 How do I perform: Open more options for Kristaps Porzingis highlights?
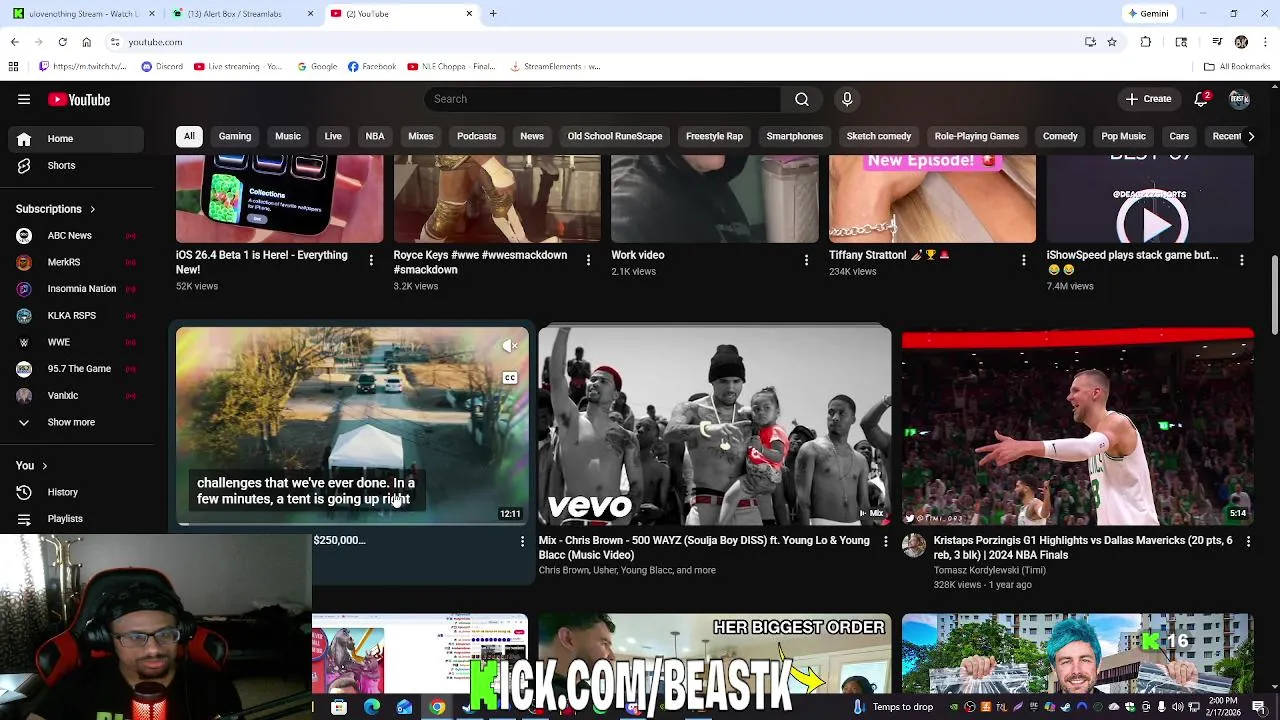point(1248,541)
